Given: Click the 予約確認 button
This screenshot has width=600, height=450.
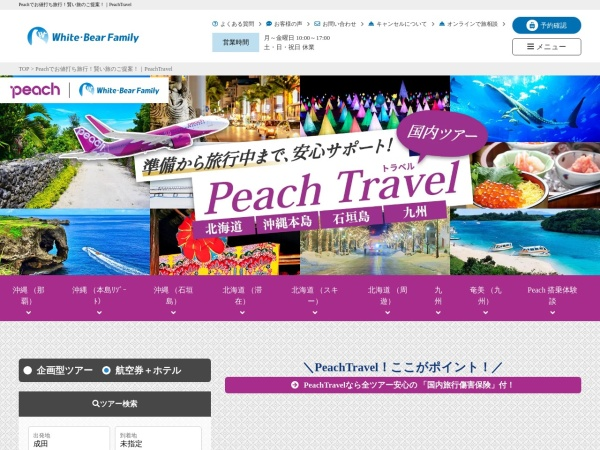Looking at the screenshot, I should [x=546, y=25].
